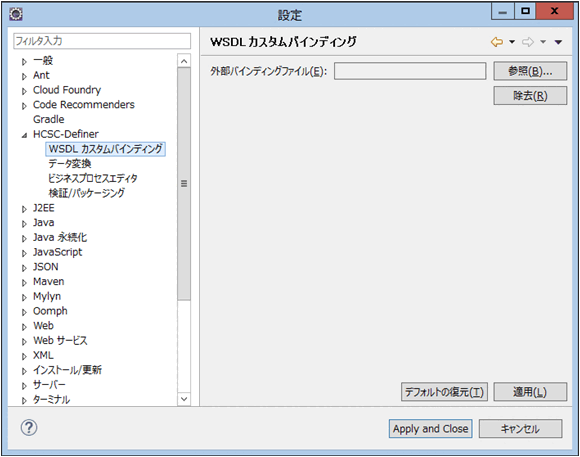Viewport: 580px width, 457px height.
Task: Expand the Maven tree node
Action: click(x=24, y=283)
